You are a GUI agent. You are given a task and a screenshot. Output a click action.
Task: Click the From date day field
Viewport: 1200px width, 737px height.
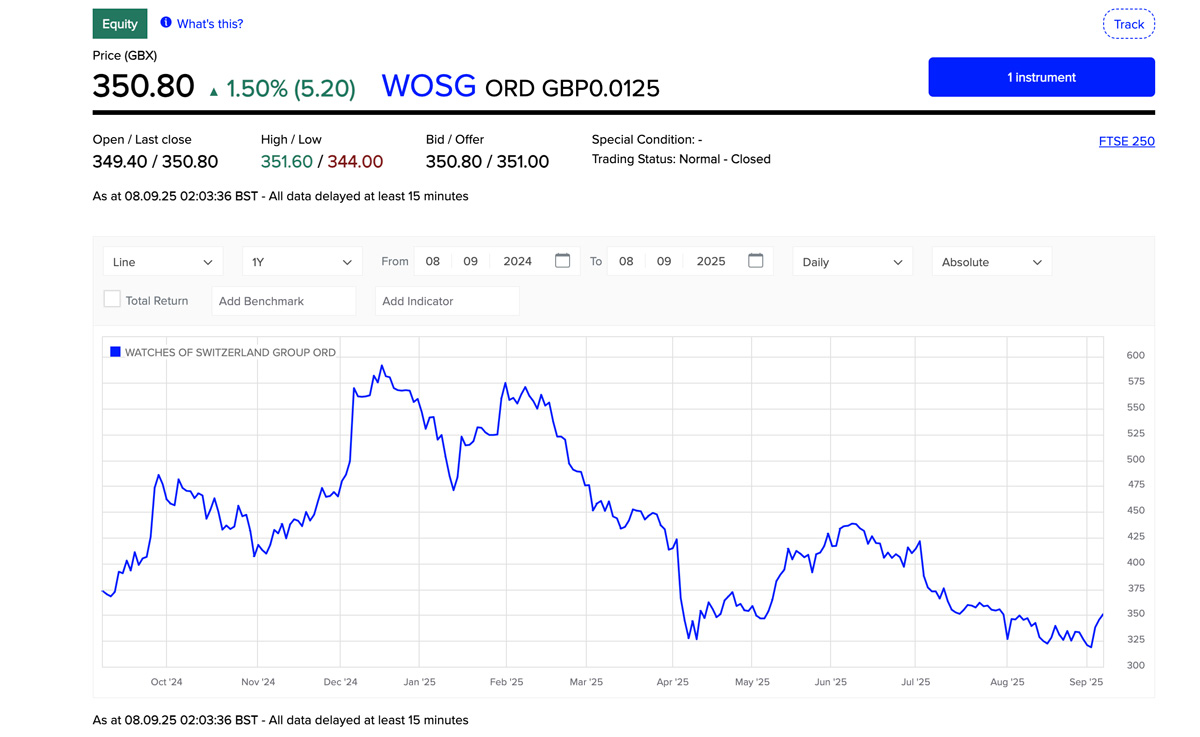433,262
